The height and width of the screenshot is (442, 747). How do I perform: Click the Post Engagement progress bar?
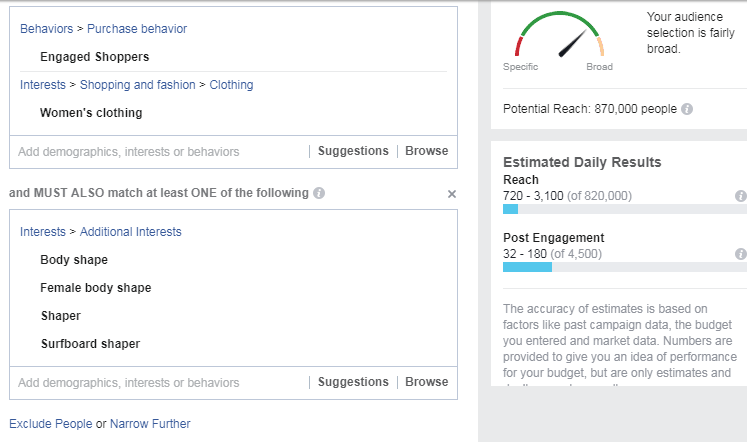tap(625, 267)
